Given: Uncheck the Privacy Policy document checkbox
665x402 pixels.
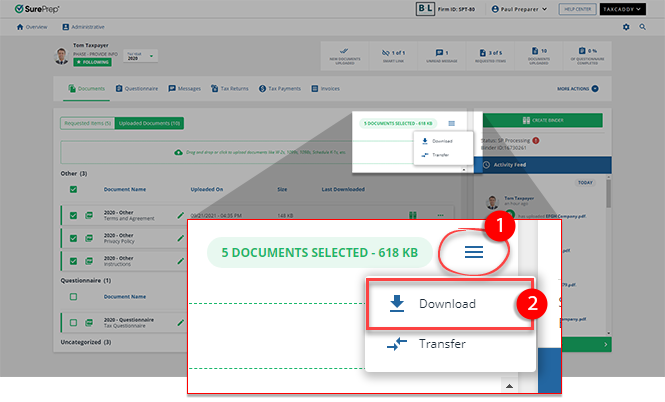Looking at the screenshot, I should point(74,237).
